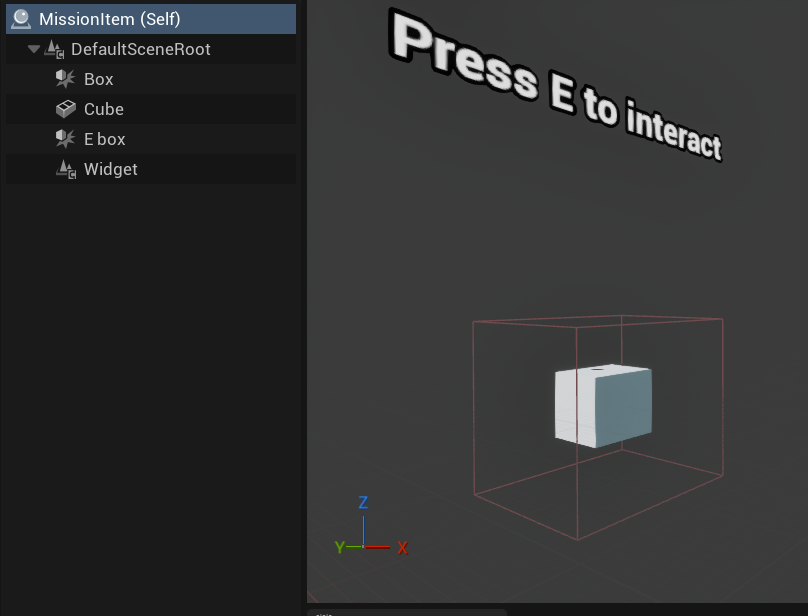Select the E box component label
The width and height of the screenshot is (808, 616).
click(x=105, y=139)
